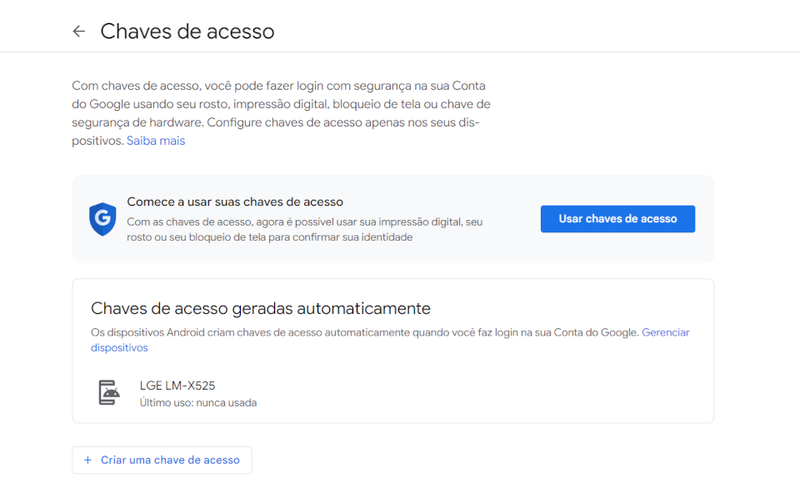Click the Chaves de acesso page title
Viewport: 800px width, 493px height.
pyautogui.click(x=187, y=32)
